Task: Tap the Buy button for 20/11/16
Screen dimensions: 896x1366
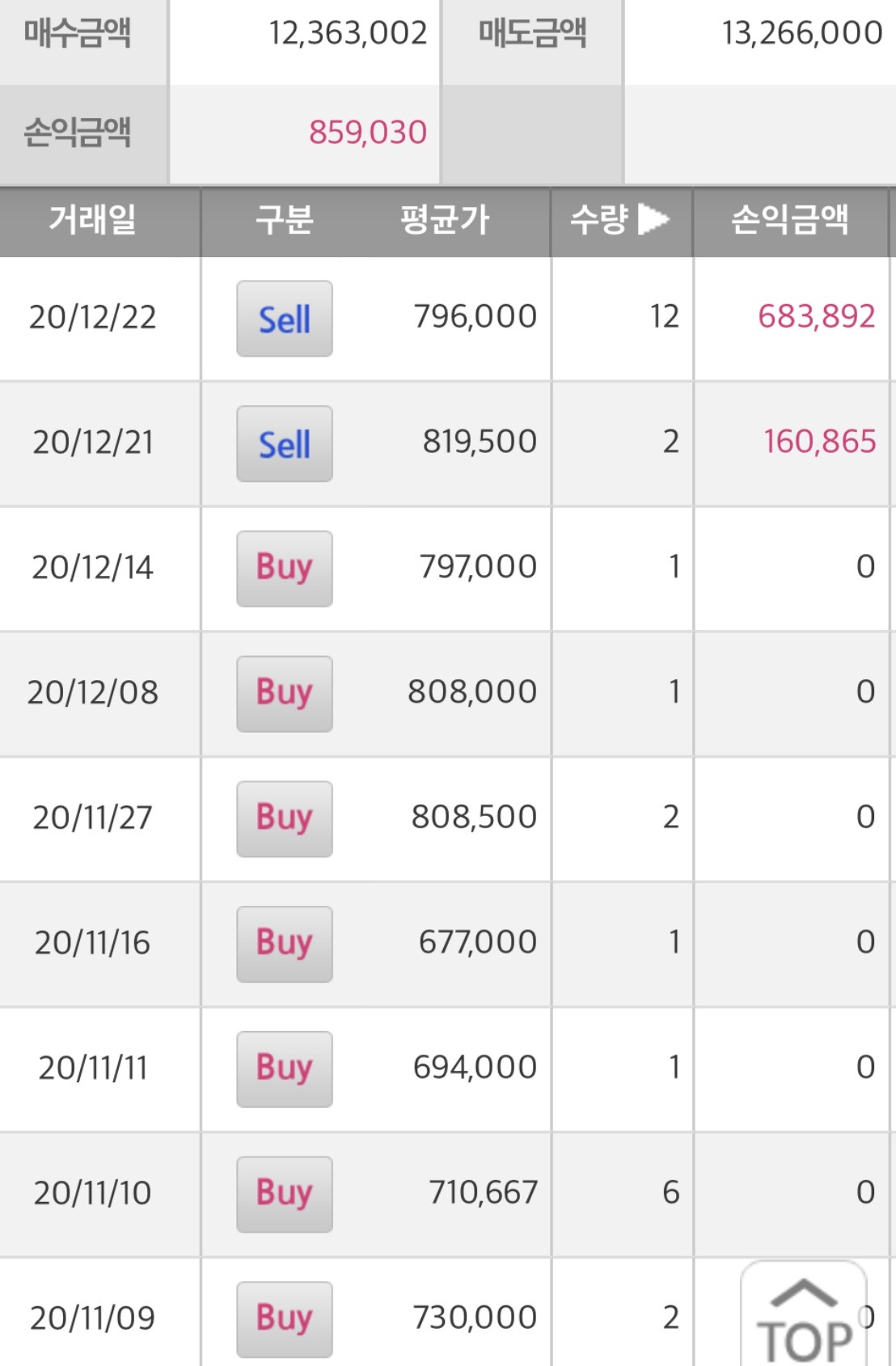Action: tap(284, 944)
